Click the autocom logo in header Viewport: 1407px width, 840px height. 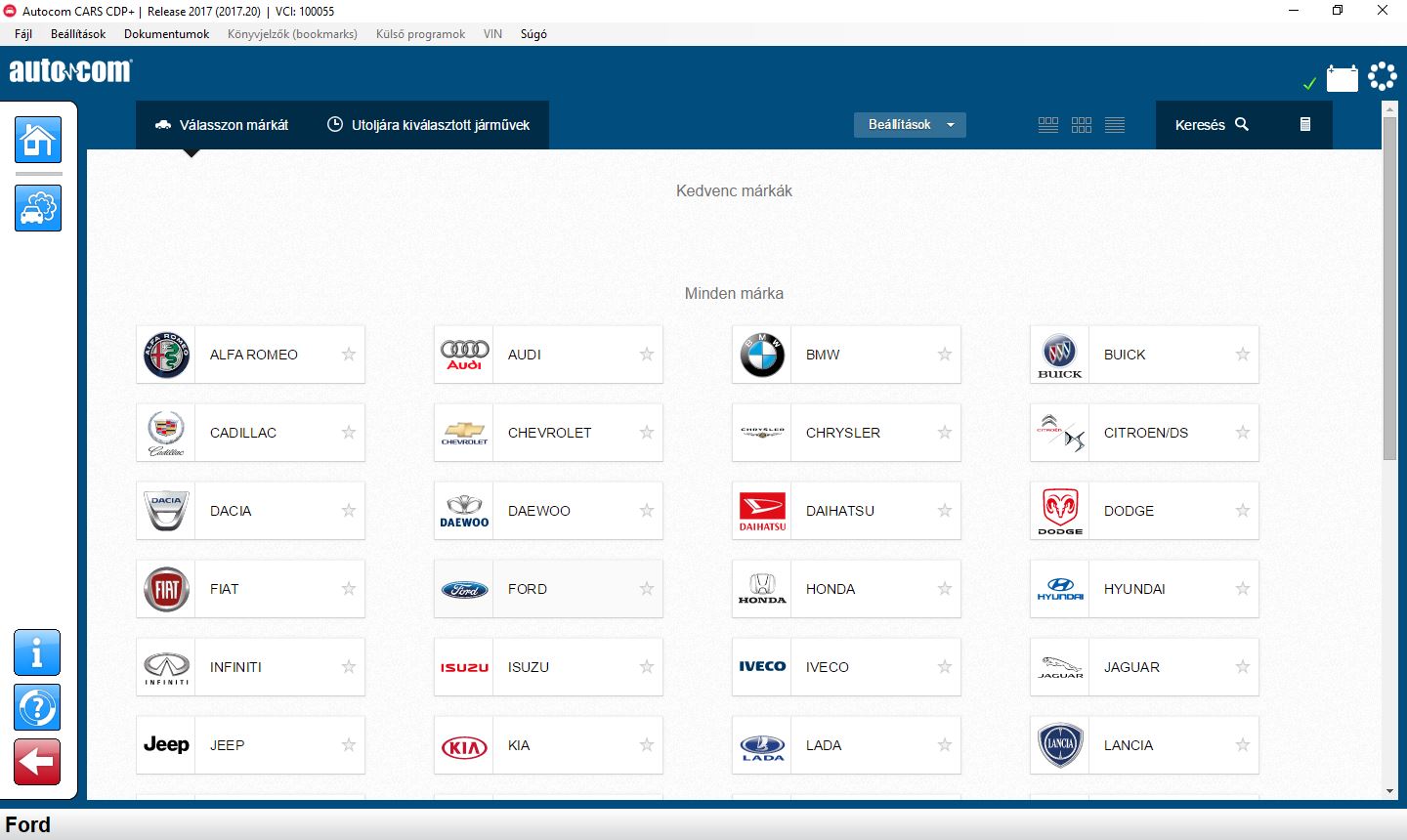point(70,71)
